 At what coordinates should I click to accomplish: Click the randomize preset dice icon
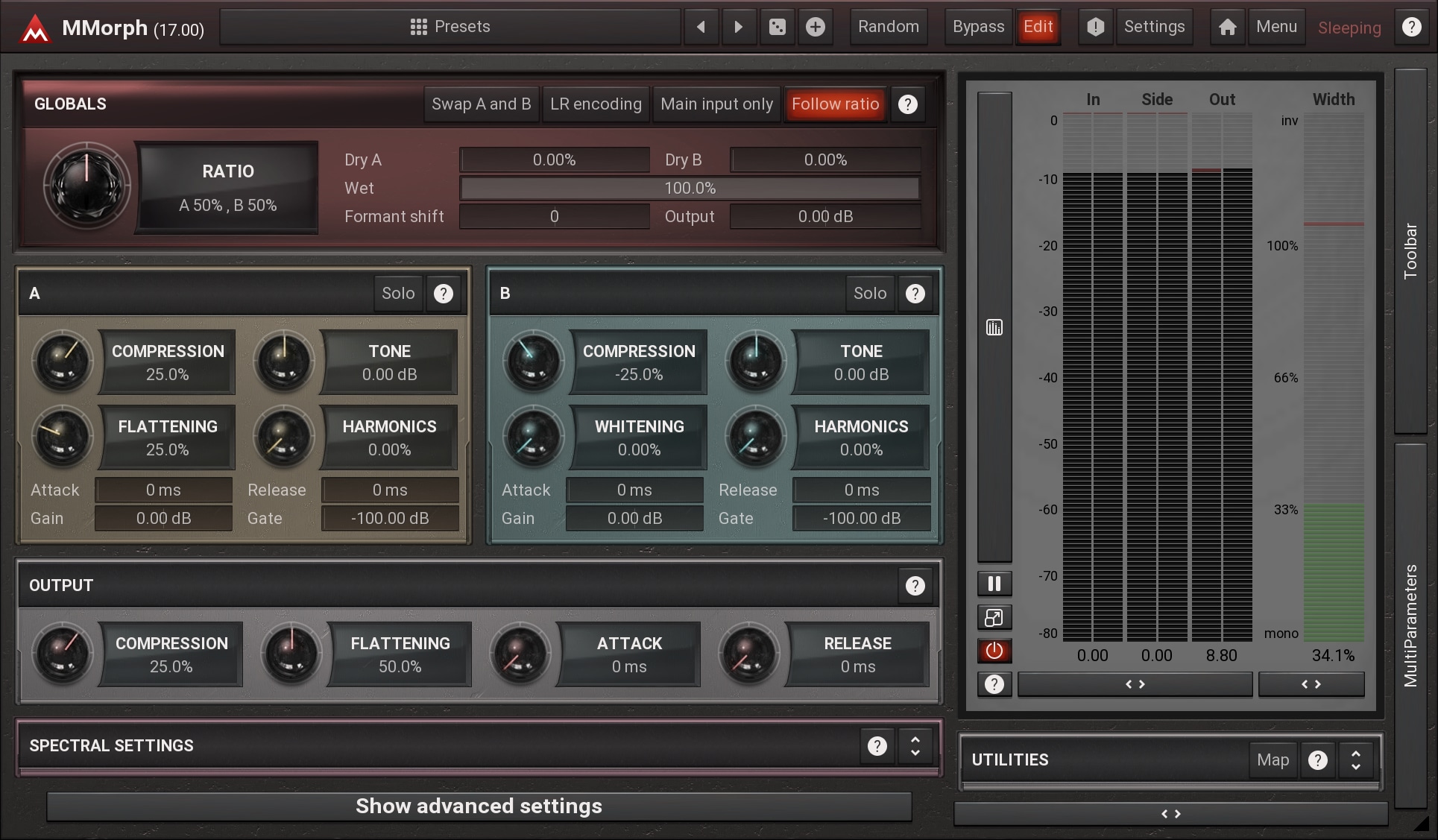[777, 27]
